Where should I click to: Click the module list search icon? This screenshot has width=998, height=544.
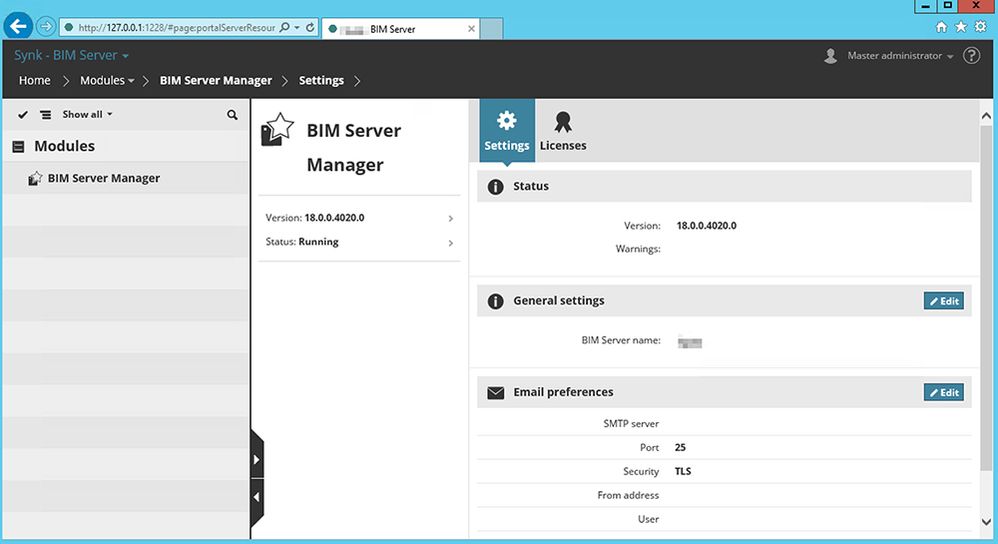(x=232, y=115)
